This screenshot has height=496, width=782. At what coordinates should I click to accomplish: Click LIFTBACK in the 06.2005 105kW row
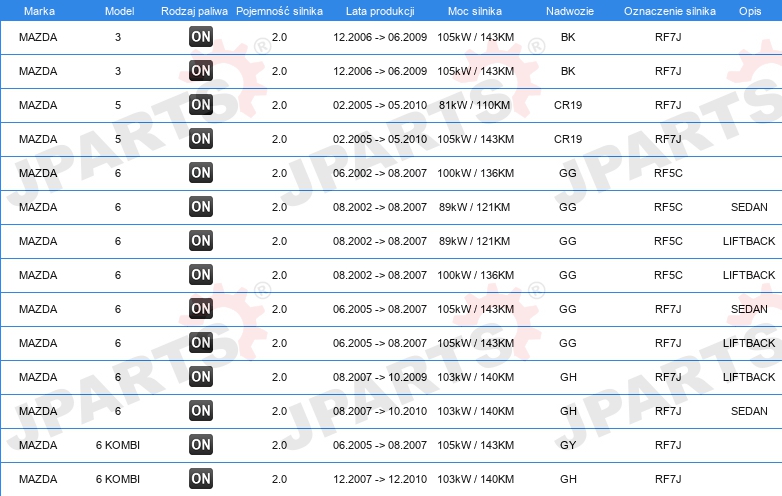749,343
